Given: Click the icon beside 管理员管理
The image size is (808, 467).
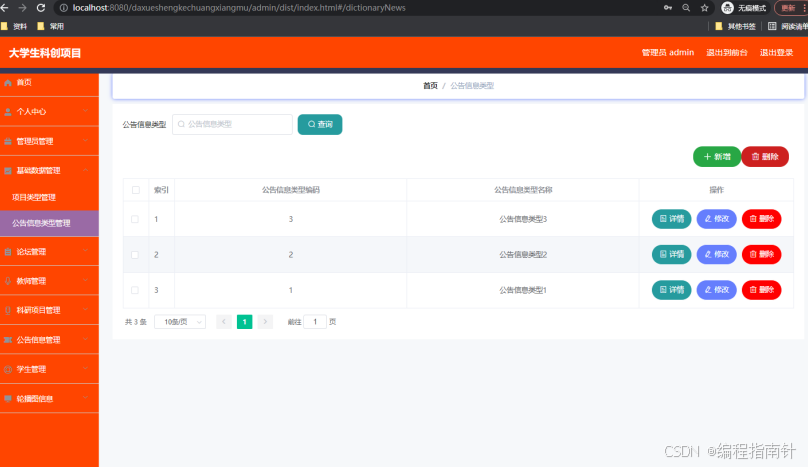Looking at the screenshot, I should coord(8,141).
